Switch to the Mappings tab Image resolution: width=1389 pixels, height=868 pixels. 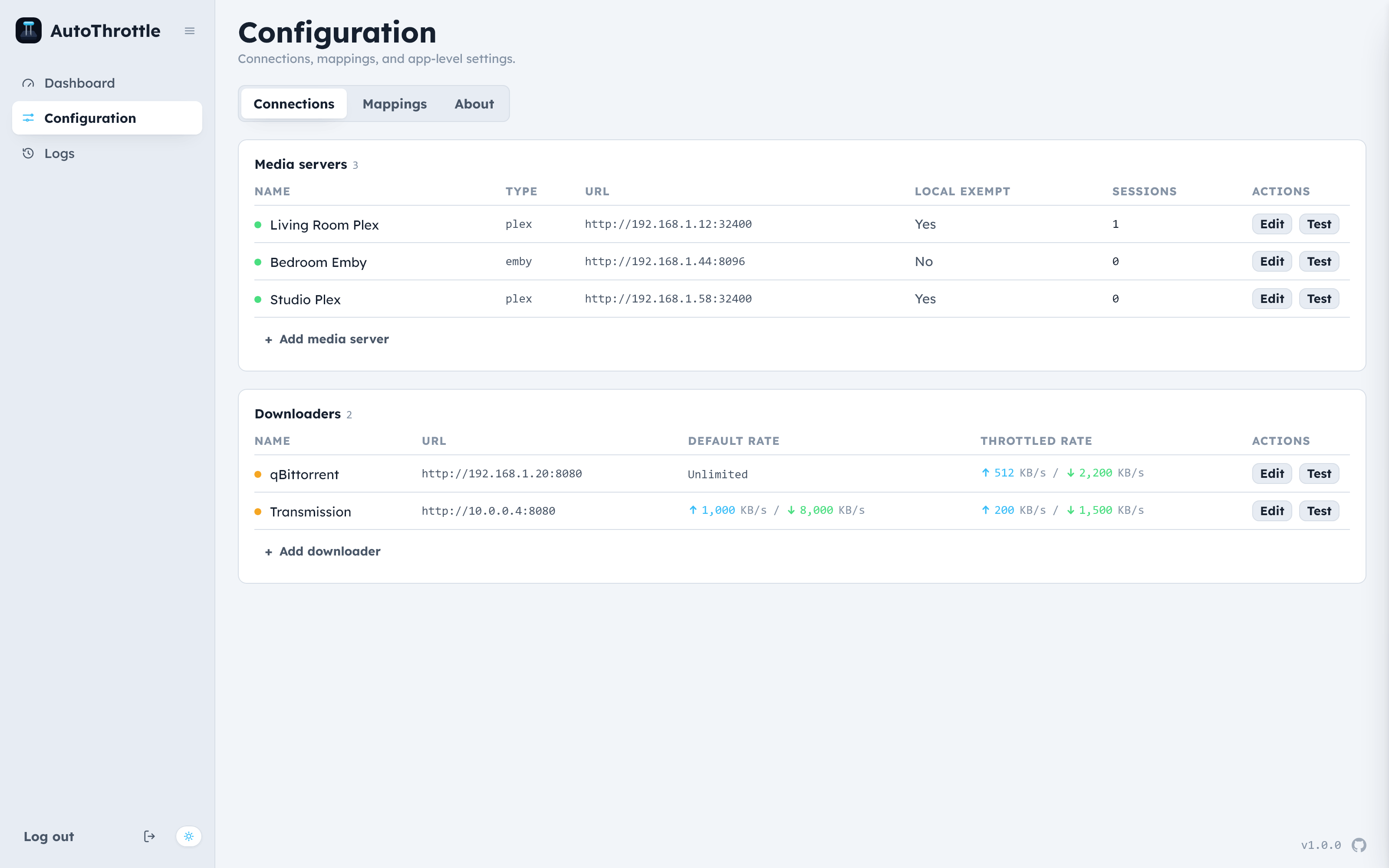(395, 104)
